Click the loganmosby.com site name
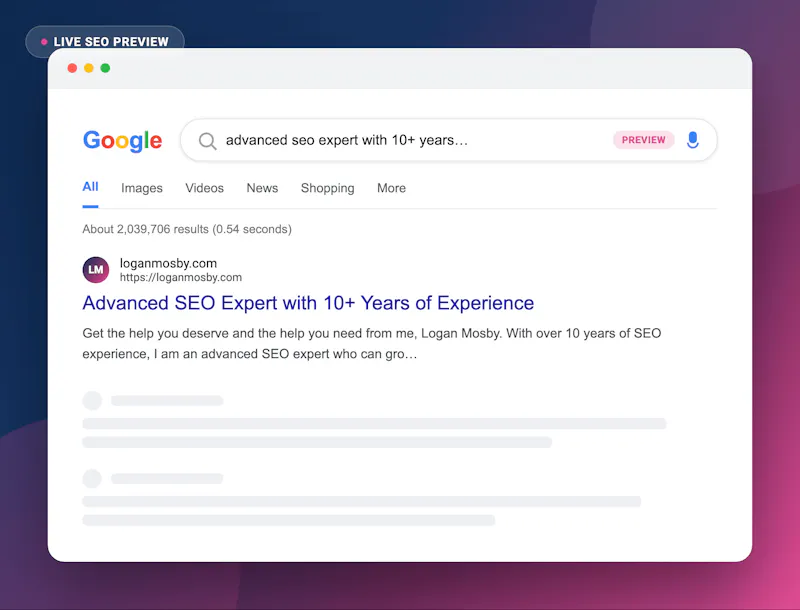The width and height of the screenshot is (800, 610). pyautogui.click(x=168, y=263)
